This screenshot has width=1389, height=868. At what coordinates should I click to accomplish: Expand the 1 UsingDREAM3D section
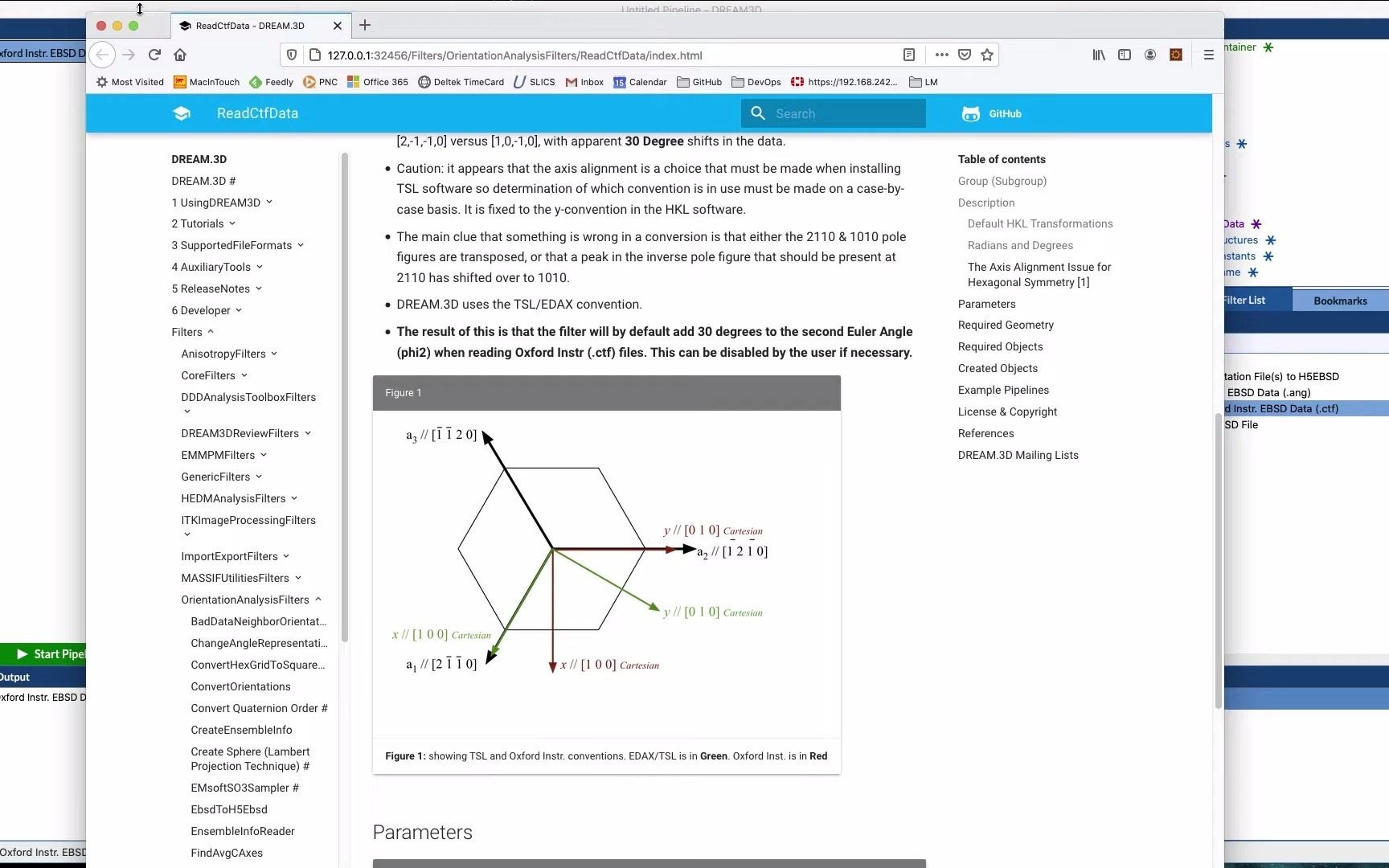tap(222, 203)
